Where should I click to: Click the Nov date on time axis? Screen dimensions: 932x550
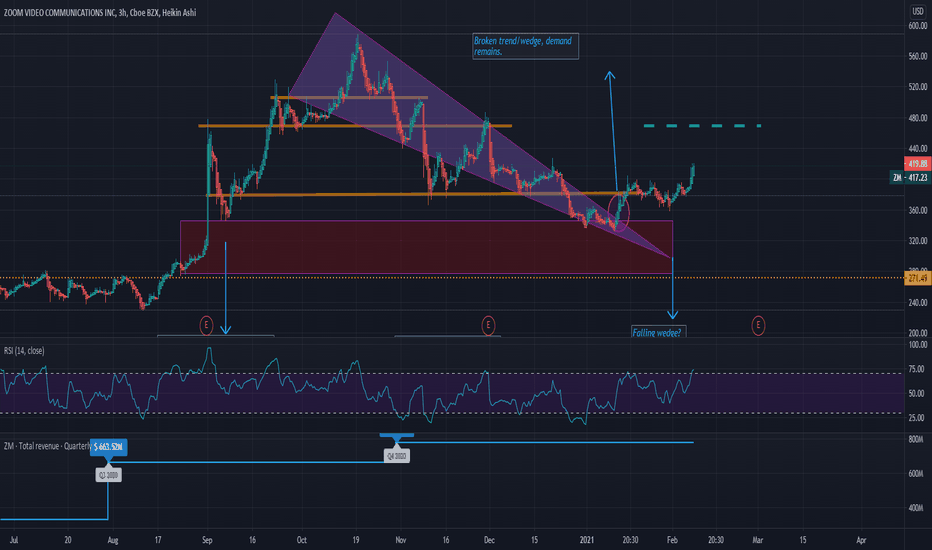pos(401,540)
